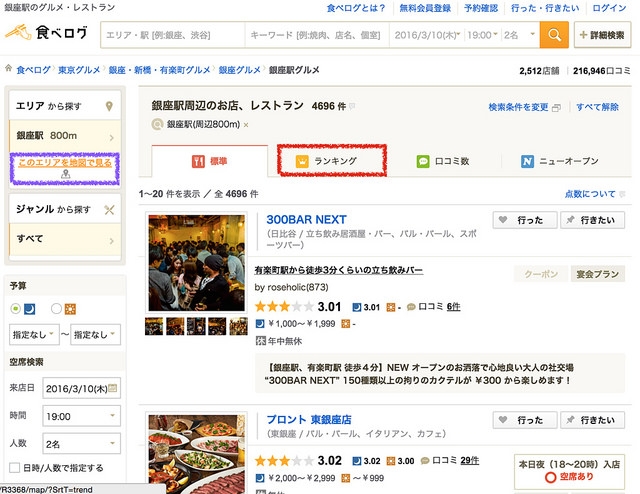Click the blue N ニューオープン icon
This screenshot has height=494, width=640.
coord(527,161)
